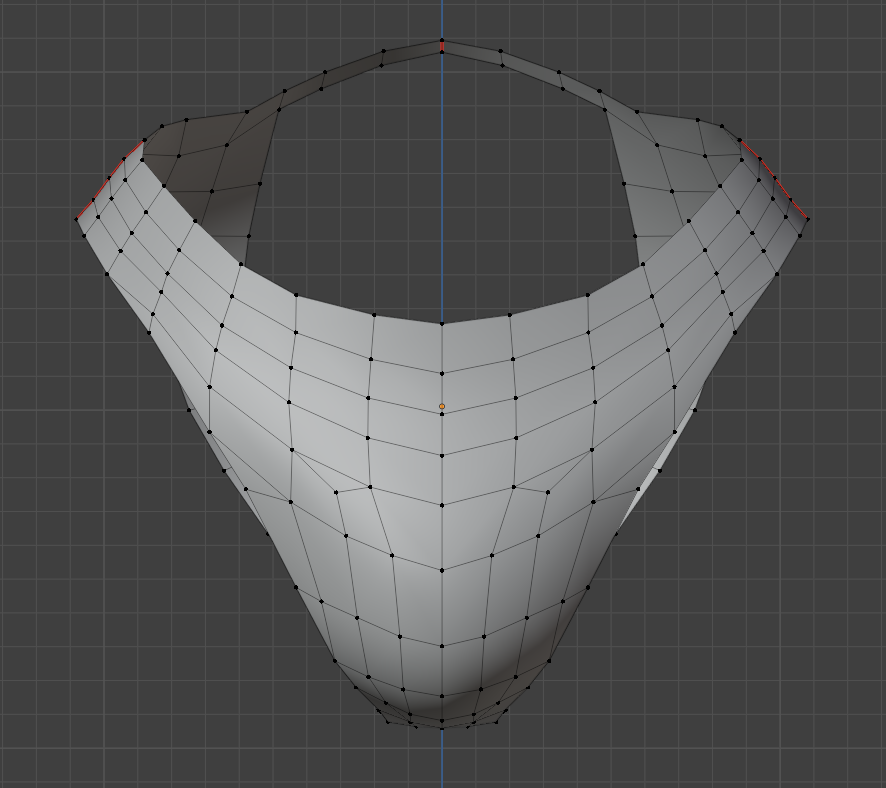Select top back rim vertex on the center axis
Screen dimensions: 886x788
442,41
